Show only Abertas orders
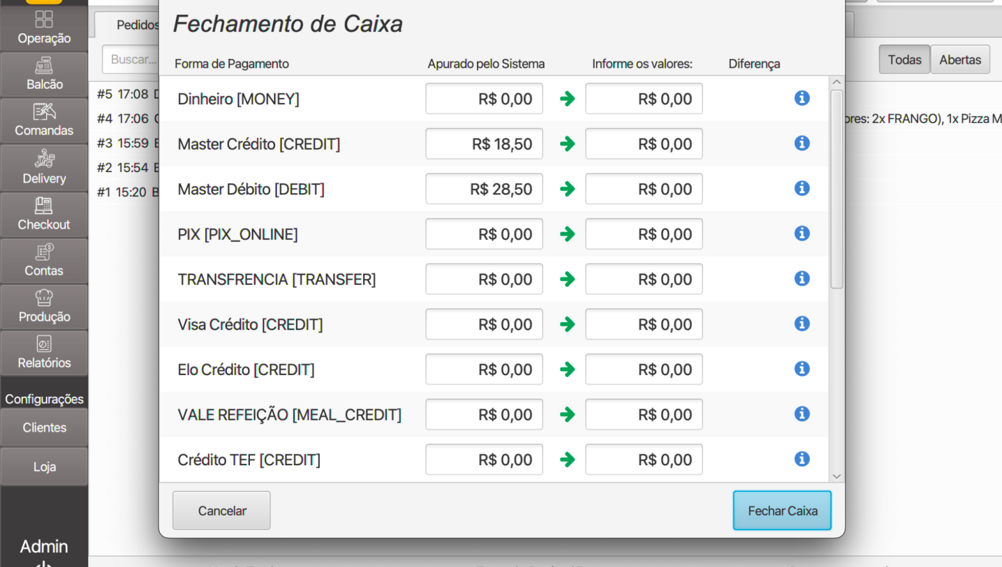The image size is (1002, 567). tap(960, 60)
